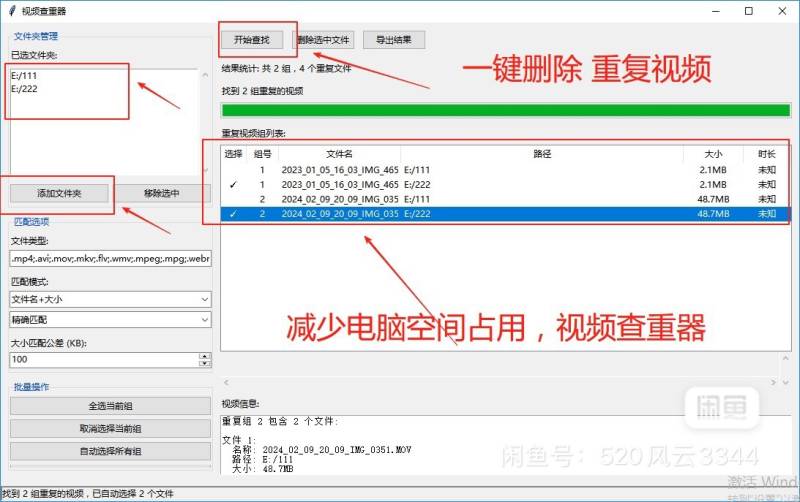
Task: Click the 时长 column header
Action: 766,154
